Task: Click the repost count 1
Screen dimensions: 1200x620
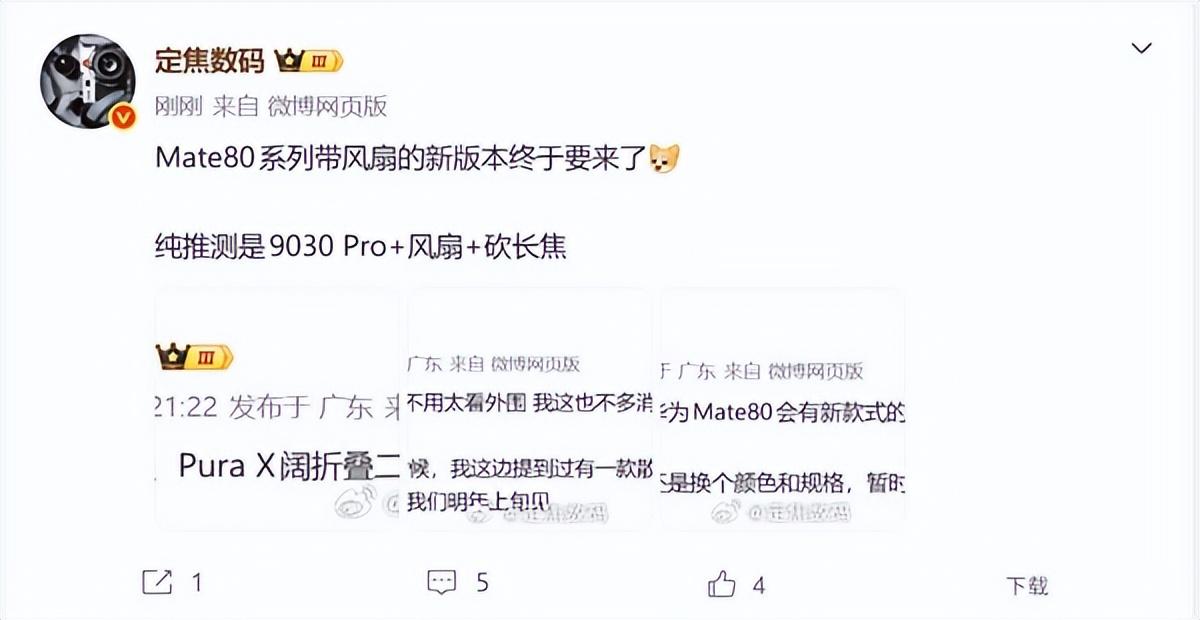Action: (197, 582)
